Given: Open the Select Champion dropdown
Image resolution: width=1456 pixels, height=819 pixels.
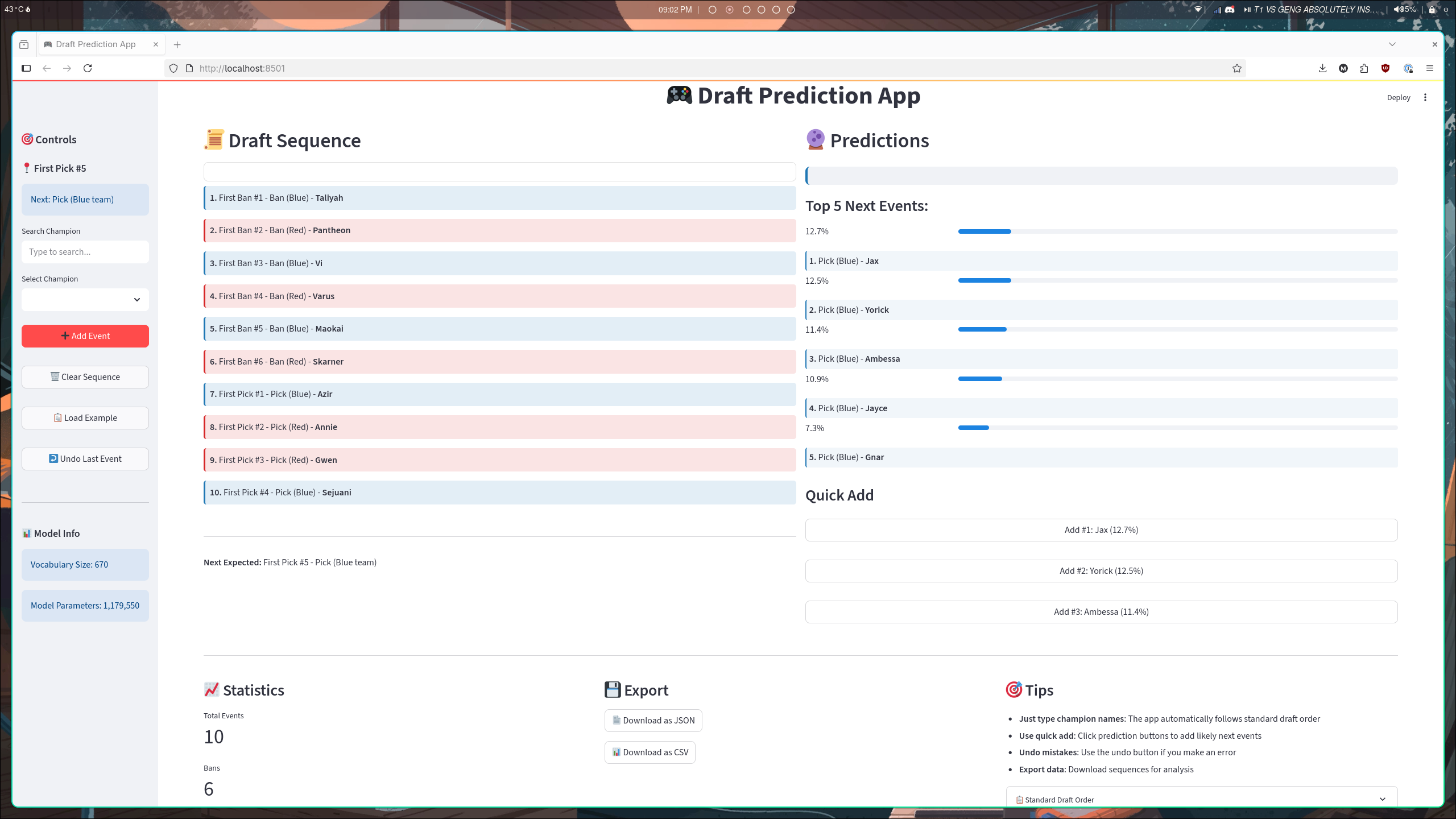Looking at the screenshot, I should click(x=85, y=300).
